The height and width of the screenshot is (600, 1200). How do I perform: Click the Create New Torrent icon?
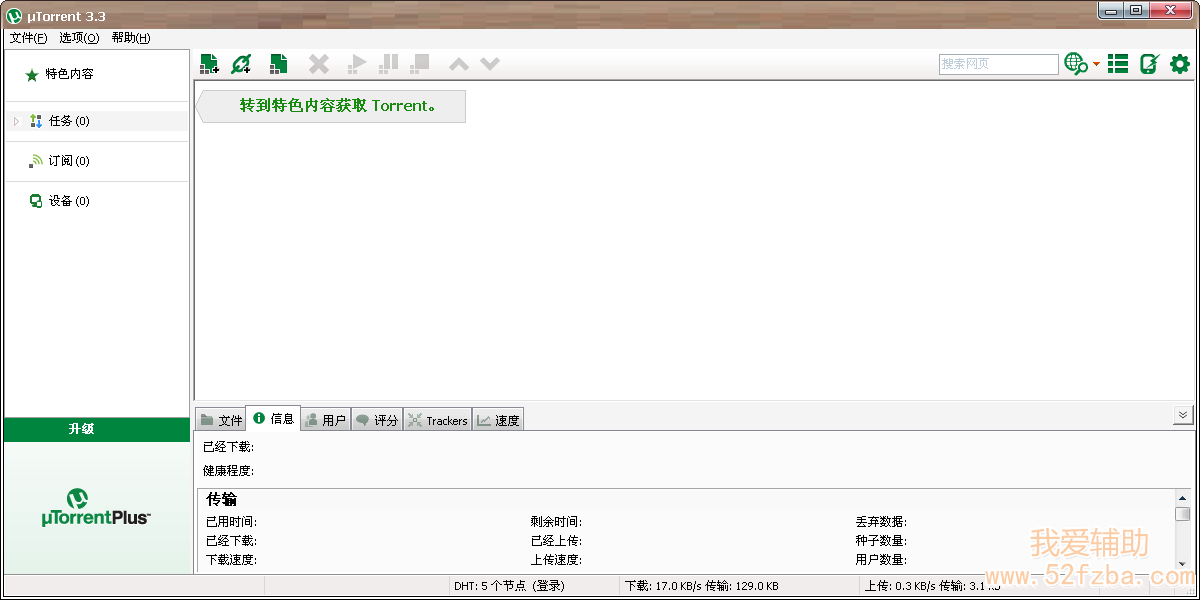point(279,64)
